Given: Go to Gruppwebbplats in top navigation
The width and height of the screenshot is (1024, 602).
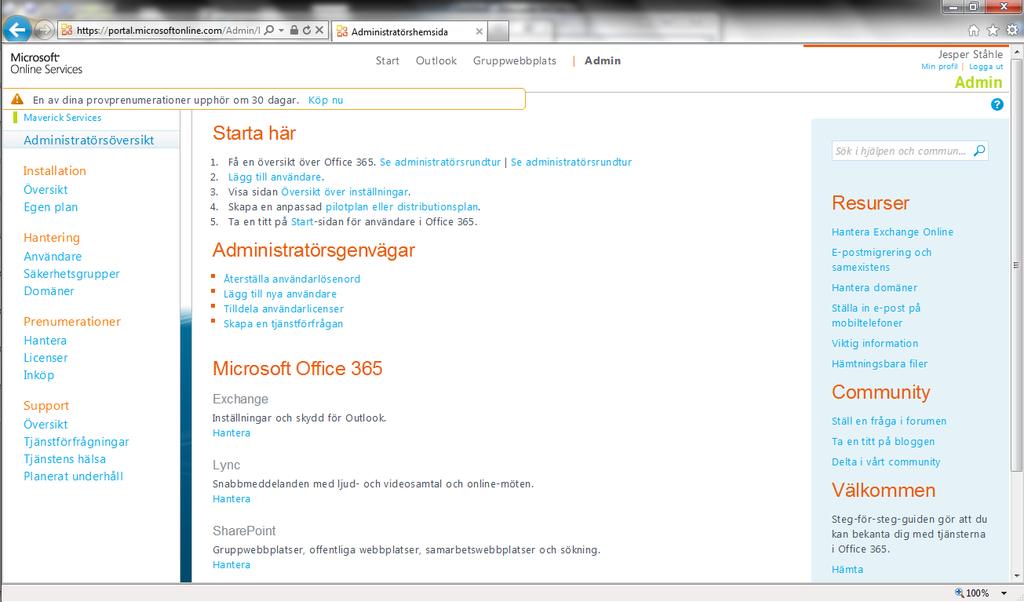Looking at the screenshot, I should coord(515,61).
